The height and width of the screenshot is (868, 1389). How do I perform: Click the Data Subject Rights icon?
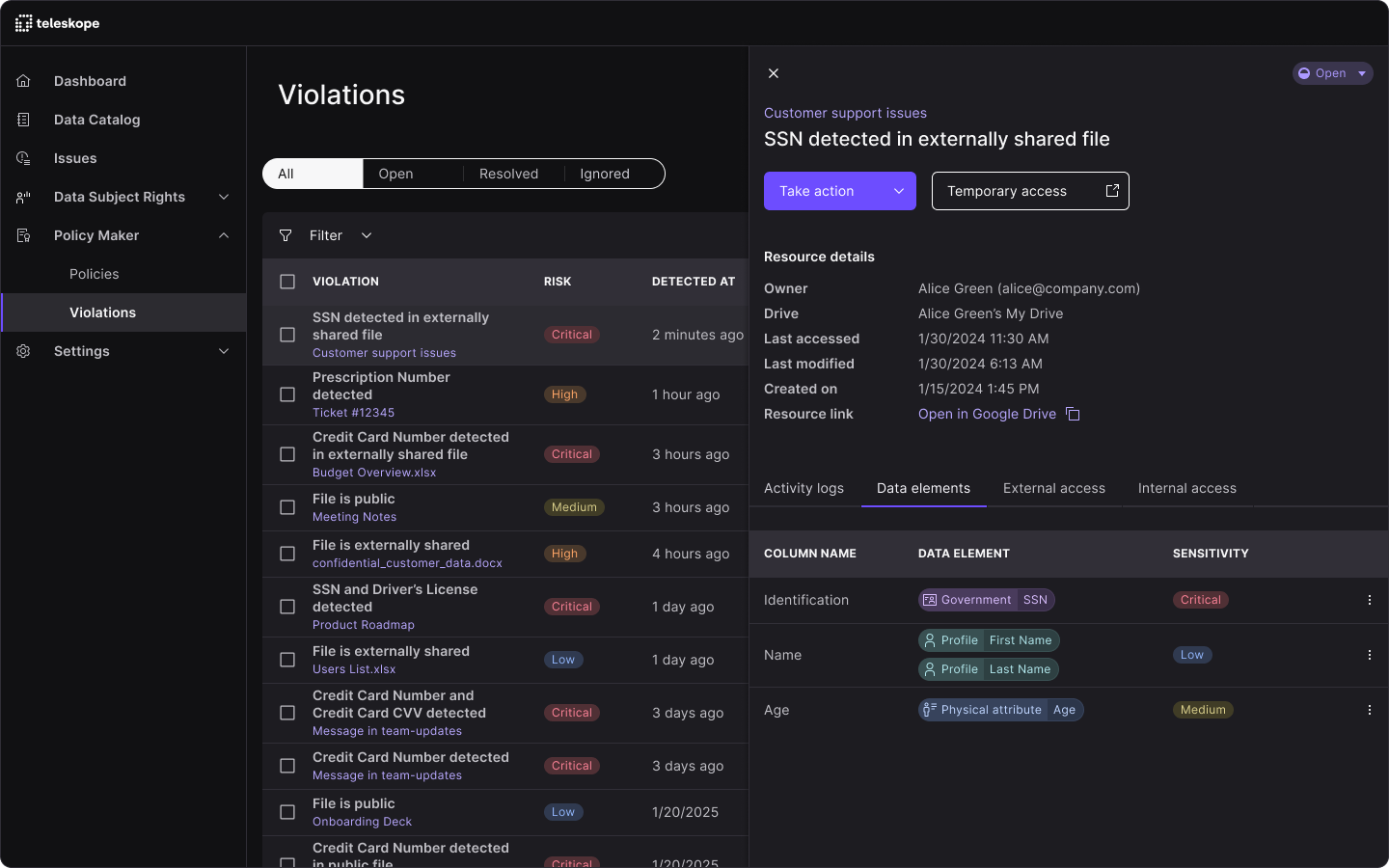coord(24,197)
